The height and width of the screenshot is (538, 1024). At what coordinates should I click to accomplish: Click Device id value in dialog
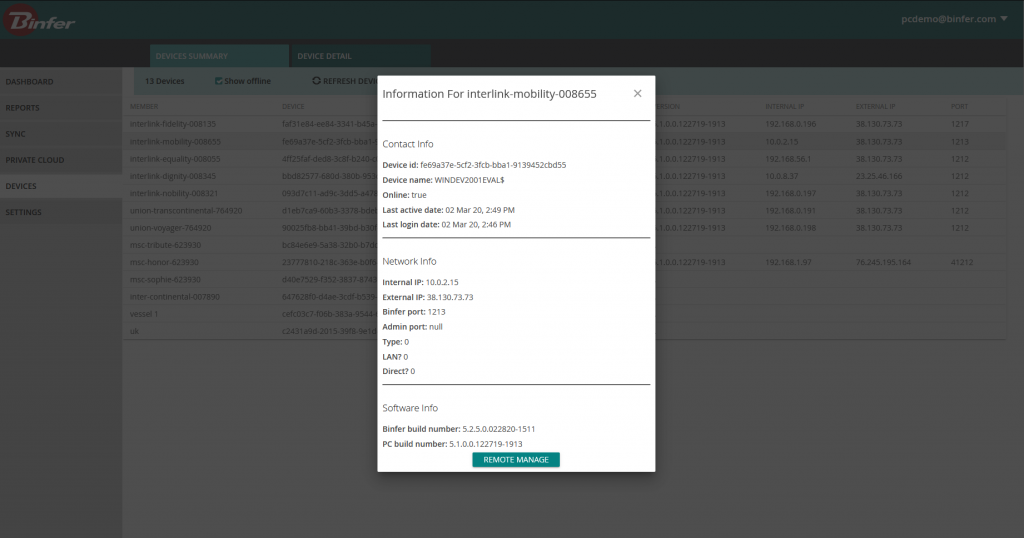point(493,165)
